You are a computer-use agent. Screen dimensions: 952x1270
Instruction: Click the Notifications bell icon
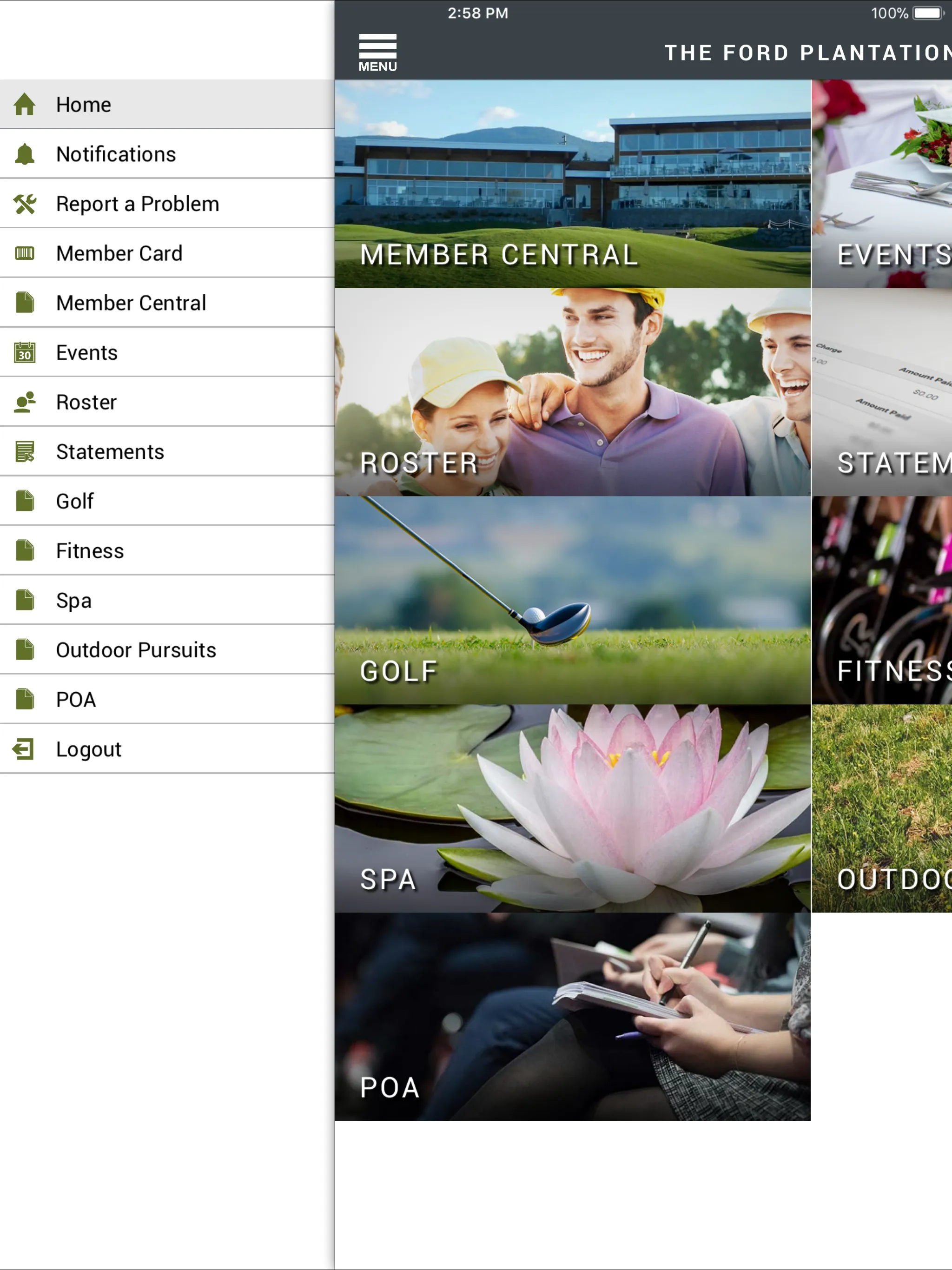coord(25,154)
